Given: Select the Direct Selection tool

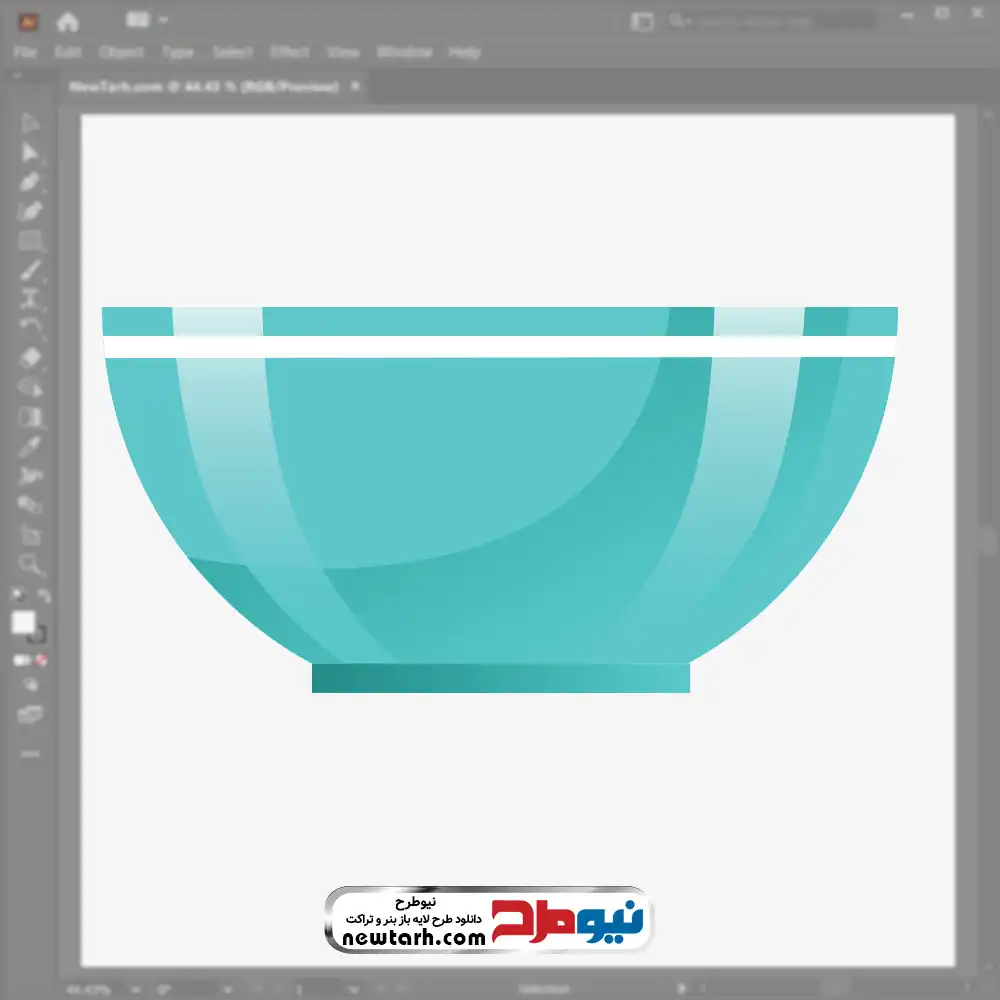Looking at the screenshot, I should 30,153.
